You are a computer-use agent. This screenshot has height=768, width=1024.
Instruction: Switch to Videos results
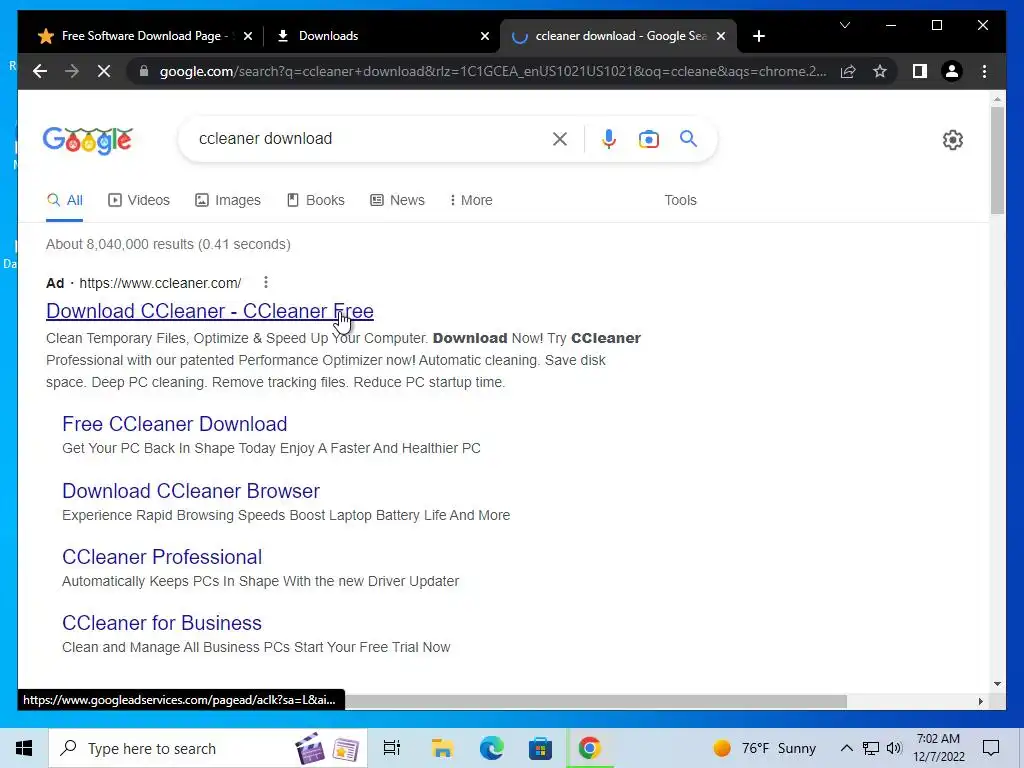click(138, 200)
